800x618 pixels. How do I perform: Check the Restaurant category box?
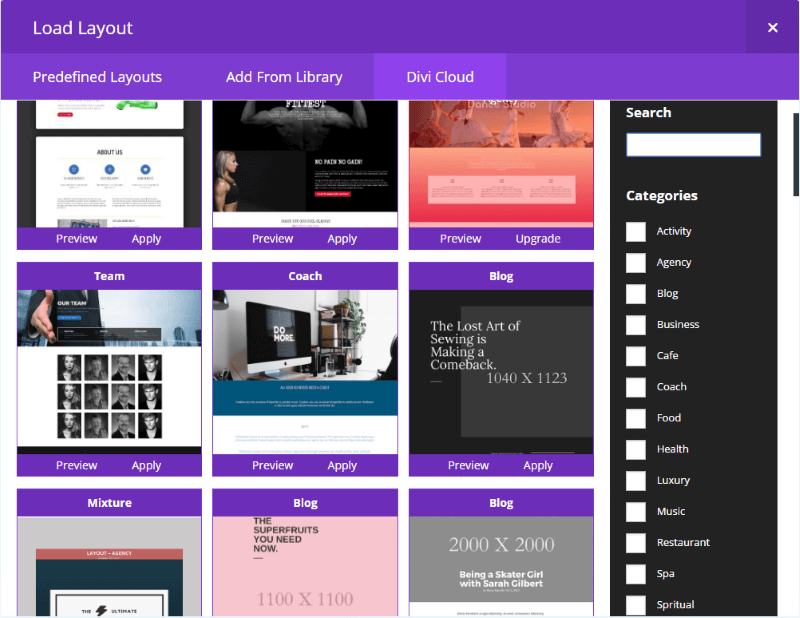tap(636, 543)
